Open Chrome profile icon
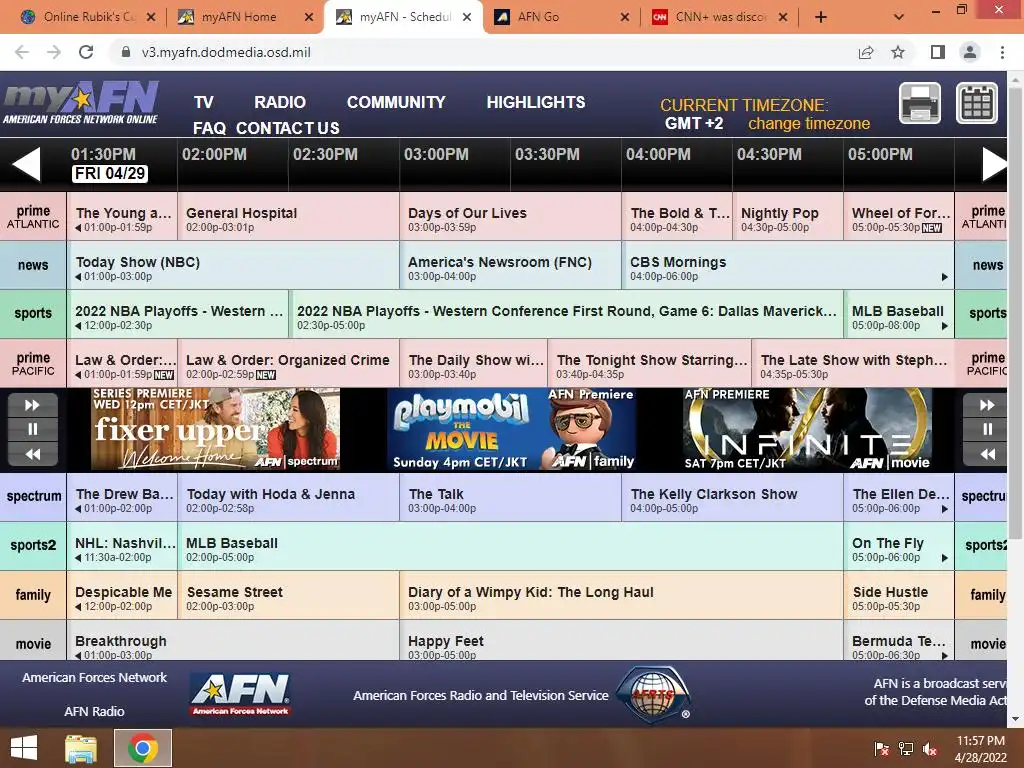The image size is (1024, 768). pos(970,52)
